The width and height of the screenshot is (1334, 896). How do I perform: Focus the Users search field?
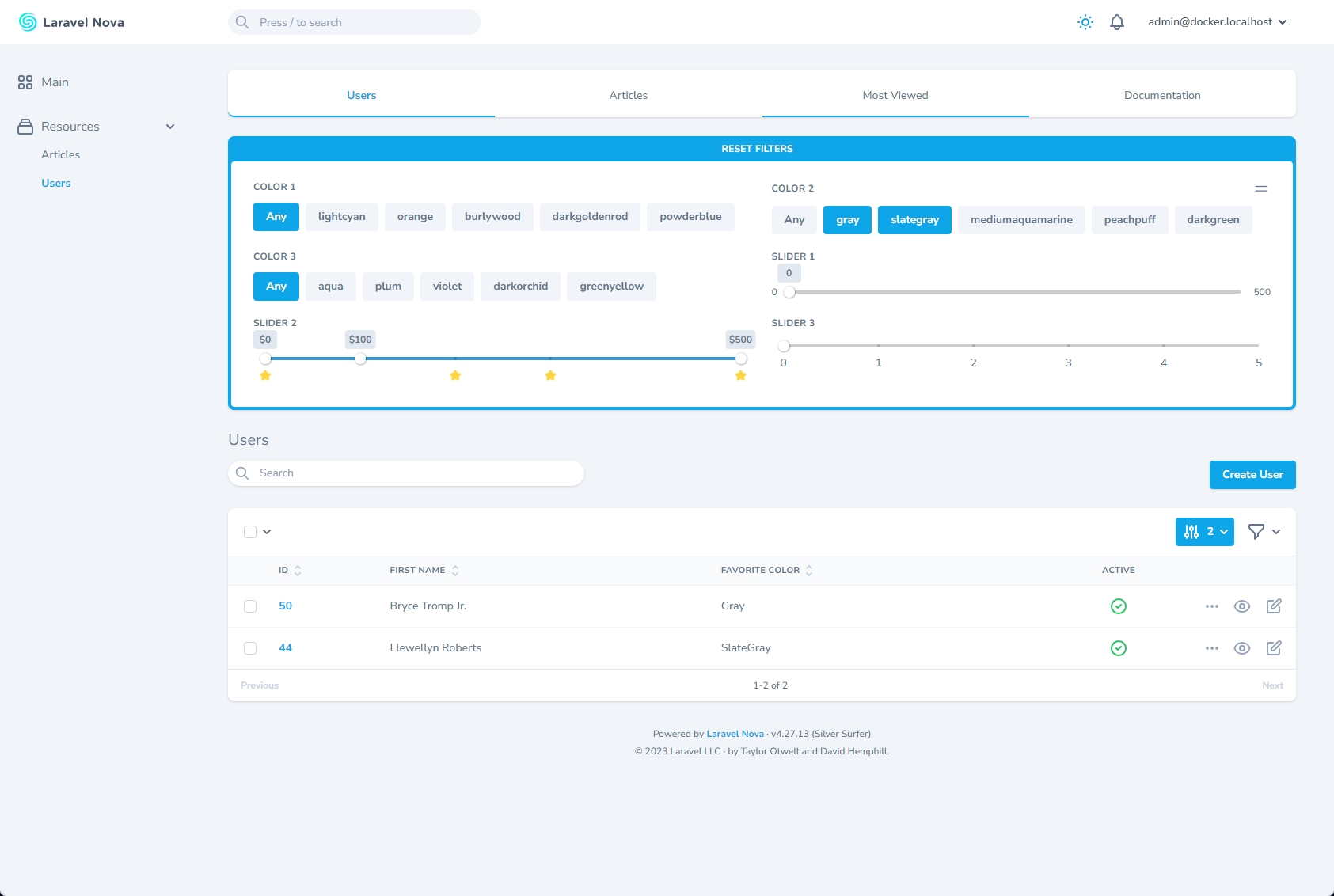(412, 473)
